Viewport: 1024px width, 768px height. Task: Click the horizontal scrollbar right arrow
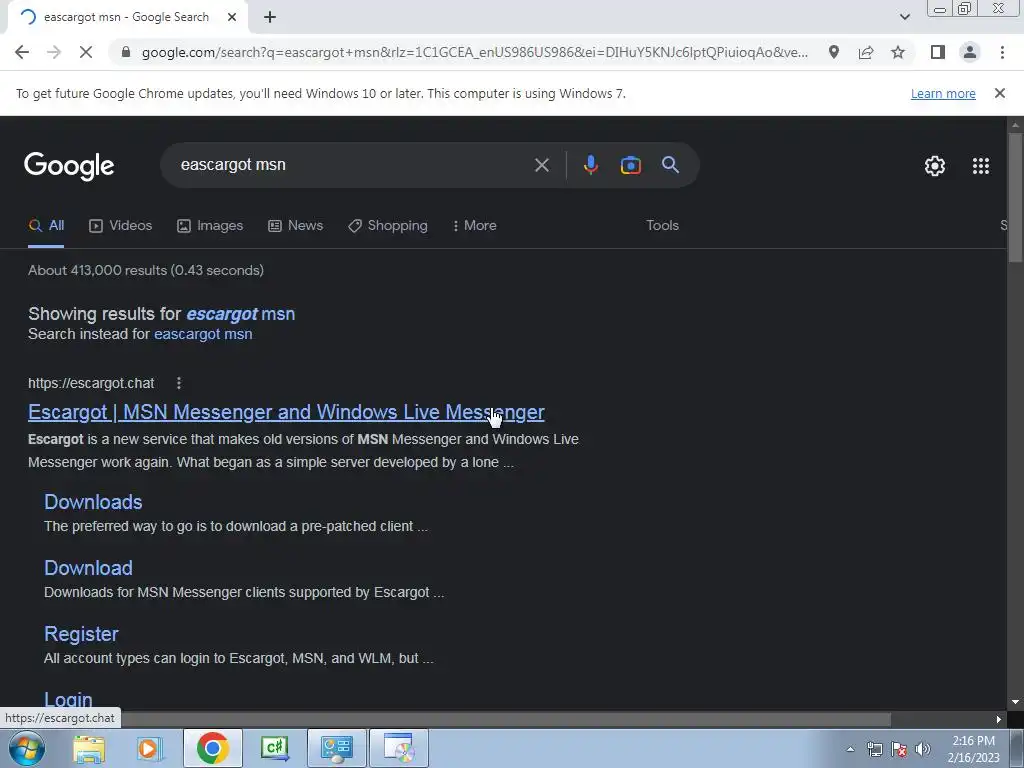tap(999, 719)
